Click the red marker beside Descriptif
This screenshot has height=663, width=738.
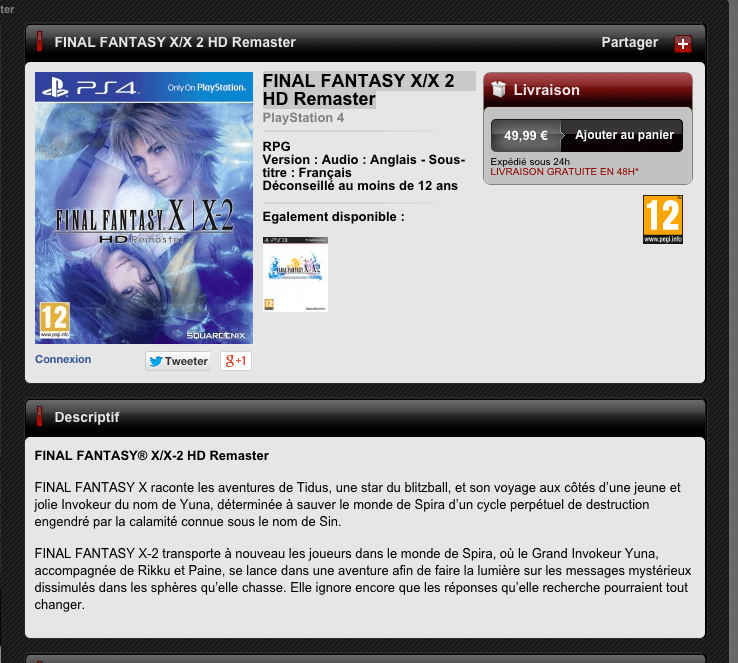(40, 416)
